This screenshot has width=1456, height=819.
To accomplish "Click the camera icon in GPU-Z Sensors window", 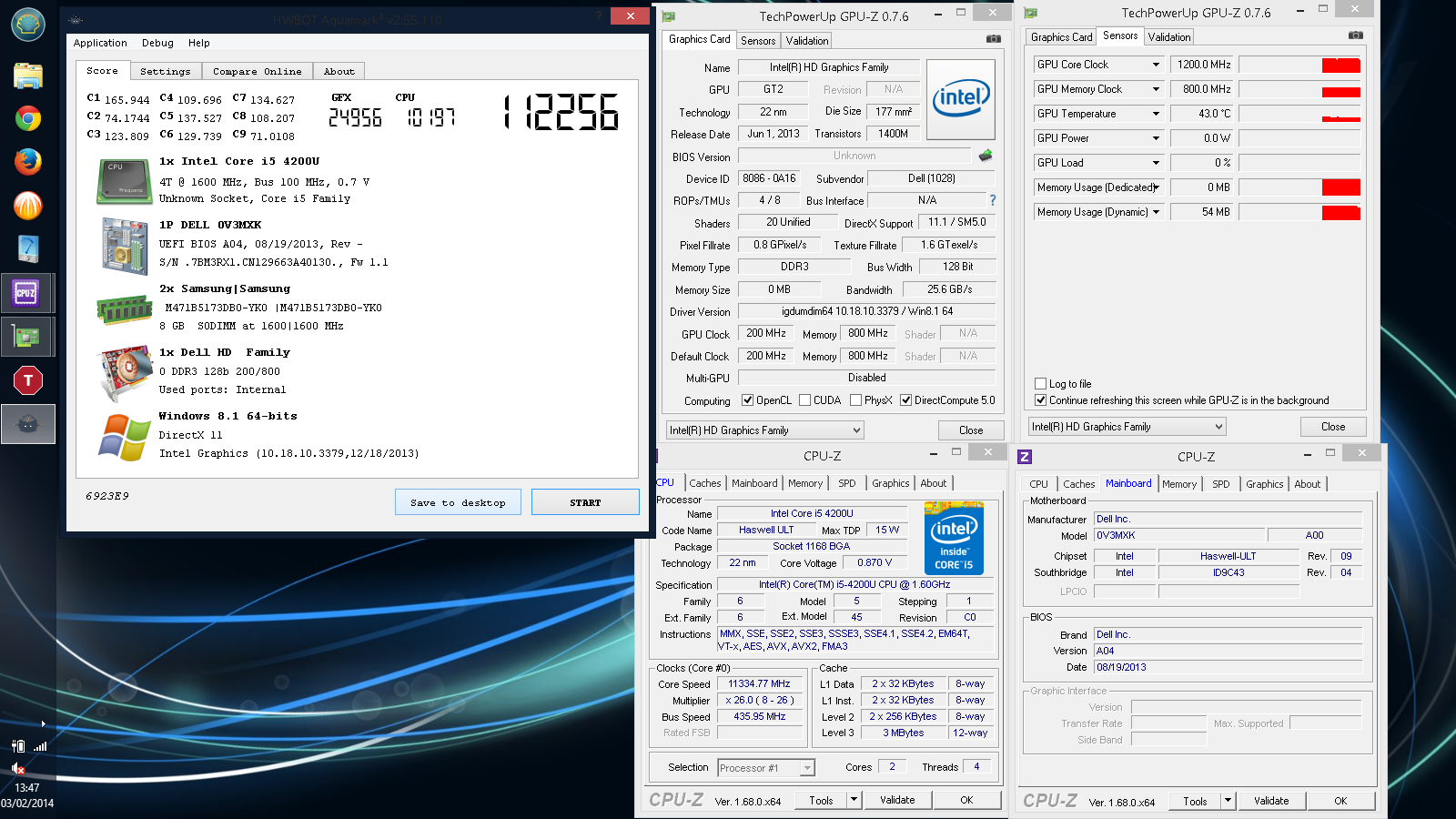I will point(1356,35).
